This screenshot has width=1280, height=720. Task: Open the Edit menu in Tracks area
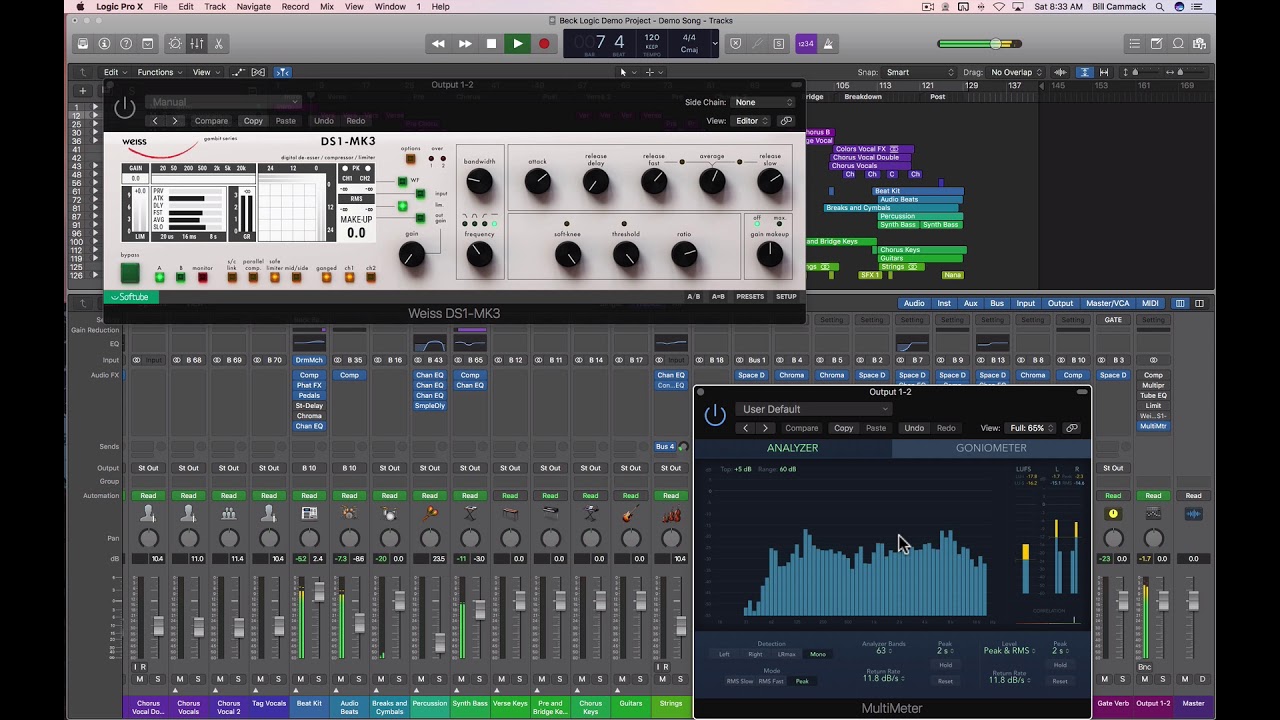116,72
